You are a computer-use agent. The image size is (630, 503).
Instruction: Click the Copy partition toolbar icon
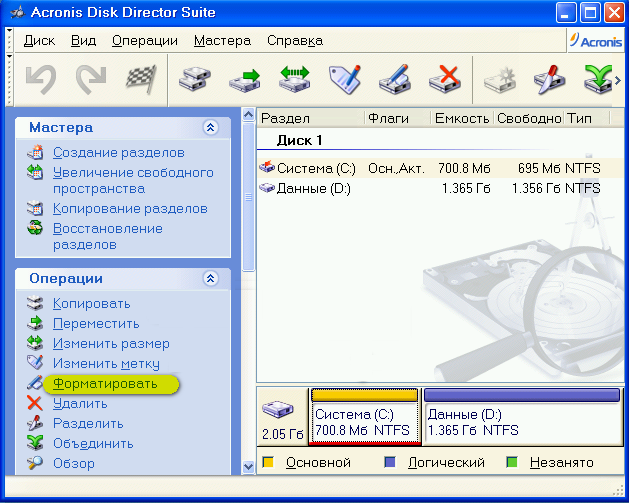click(195, 80)
